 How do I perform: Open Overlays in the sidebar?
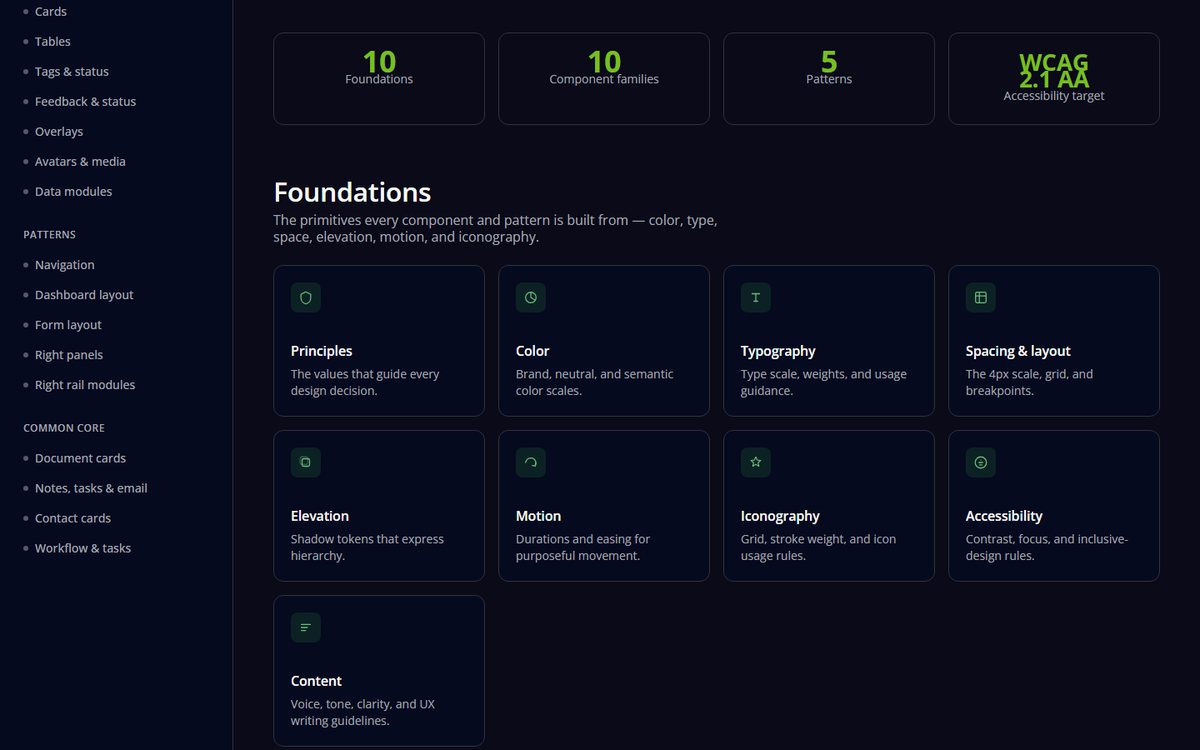pyautogui.click(x=59, y=132)
